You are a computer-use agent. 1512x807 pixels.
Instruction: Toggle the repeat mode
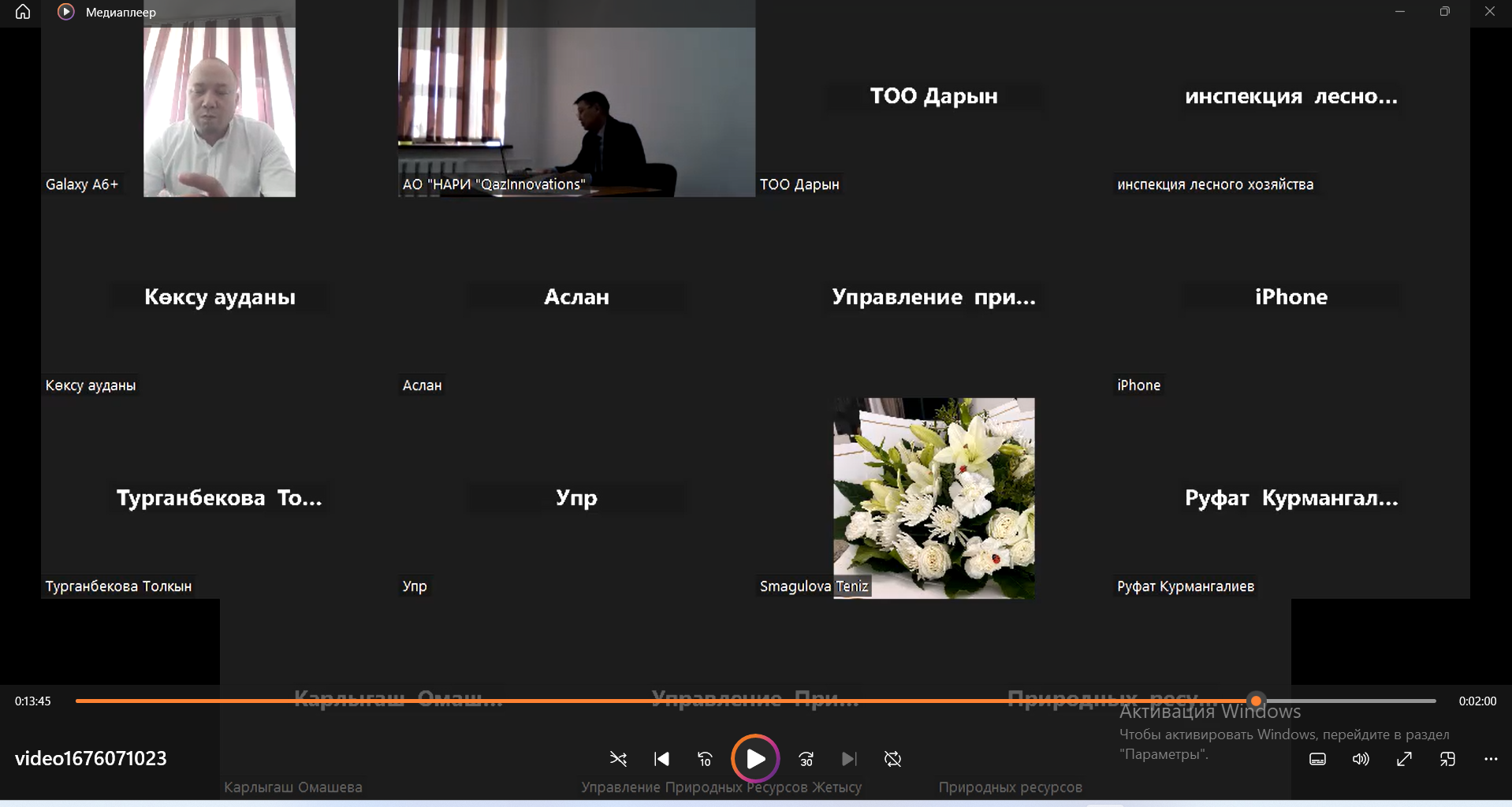pyautogui.click(x=892, y=759)
